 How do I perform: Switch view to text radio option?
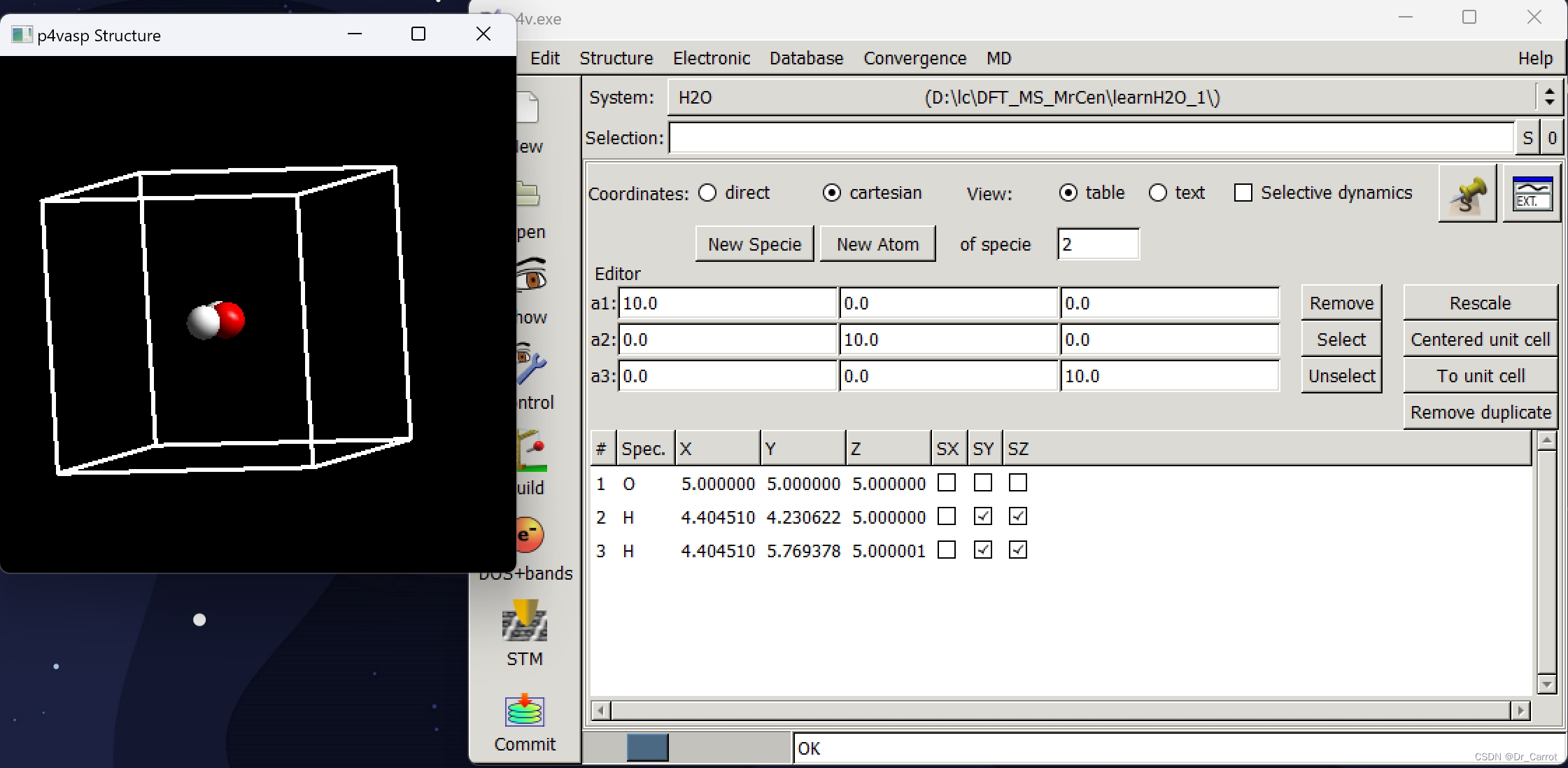coord(1158,193)
